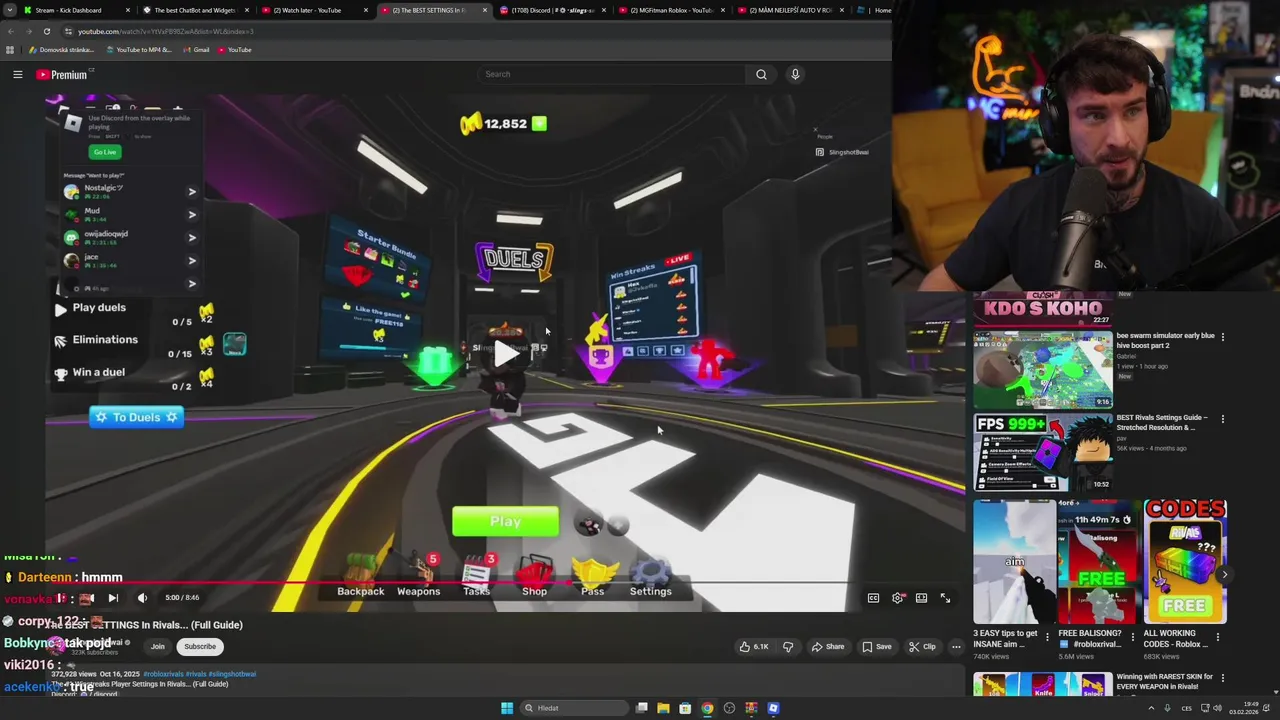
Task: Open the YouTube bookmark
Action: click(x=235, y=50)
